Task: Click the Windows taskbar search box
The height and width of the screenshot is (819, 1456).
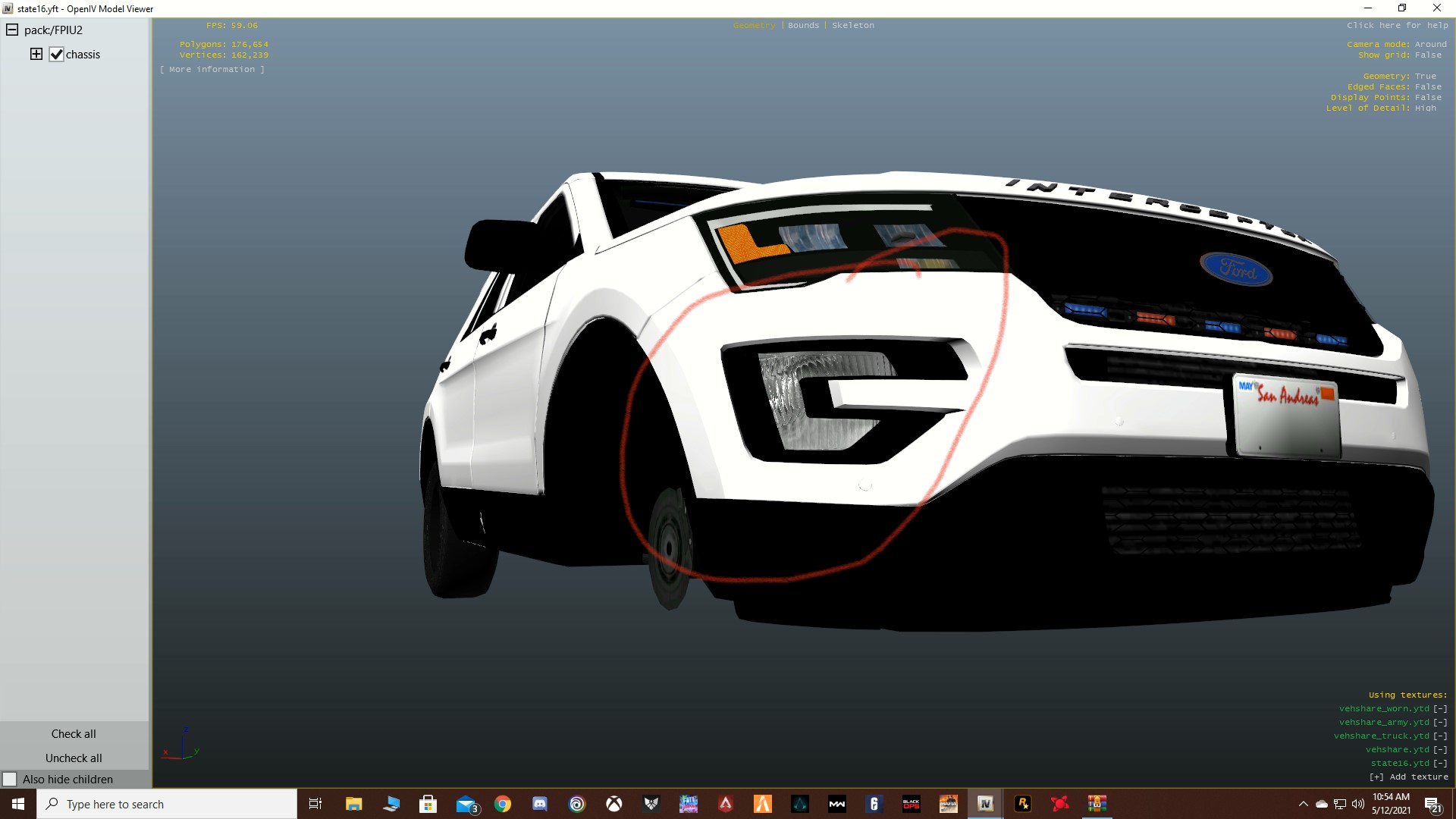Action: (x=167, y=804)
